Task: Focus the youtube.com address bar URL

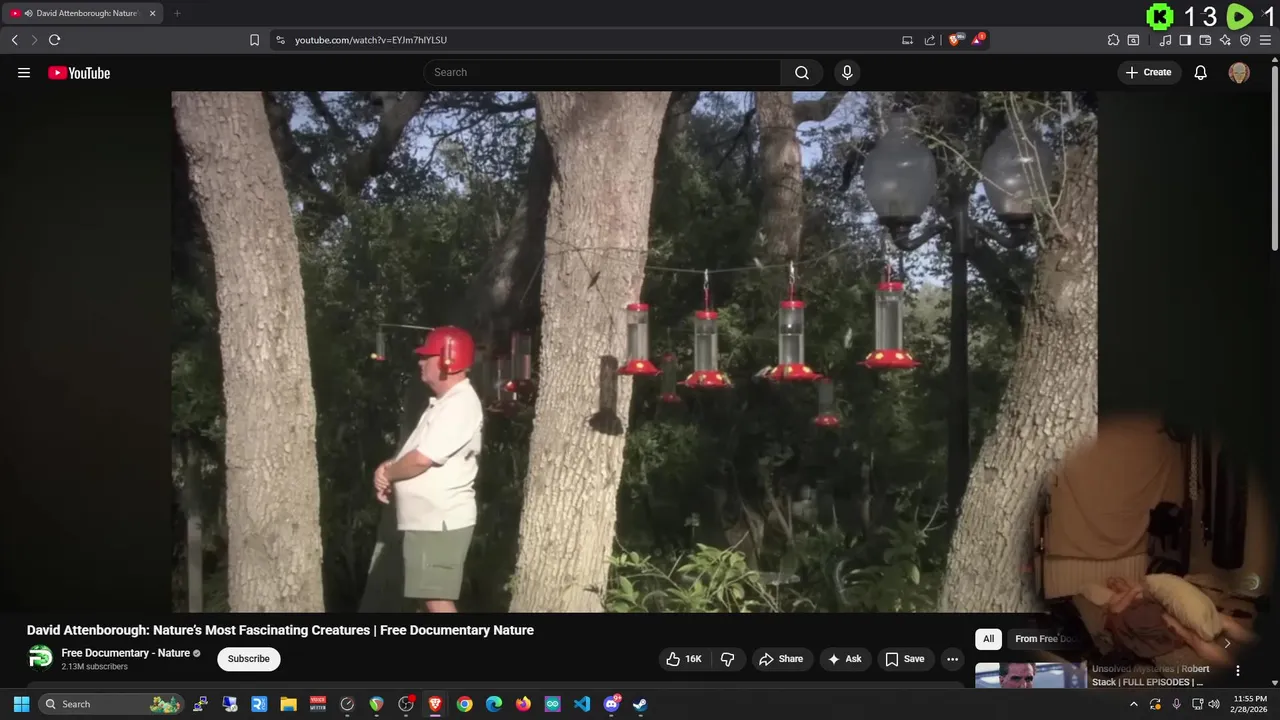Action: click(371, 40)
